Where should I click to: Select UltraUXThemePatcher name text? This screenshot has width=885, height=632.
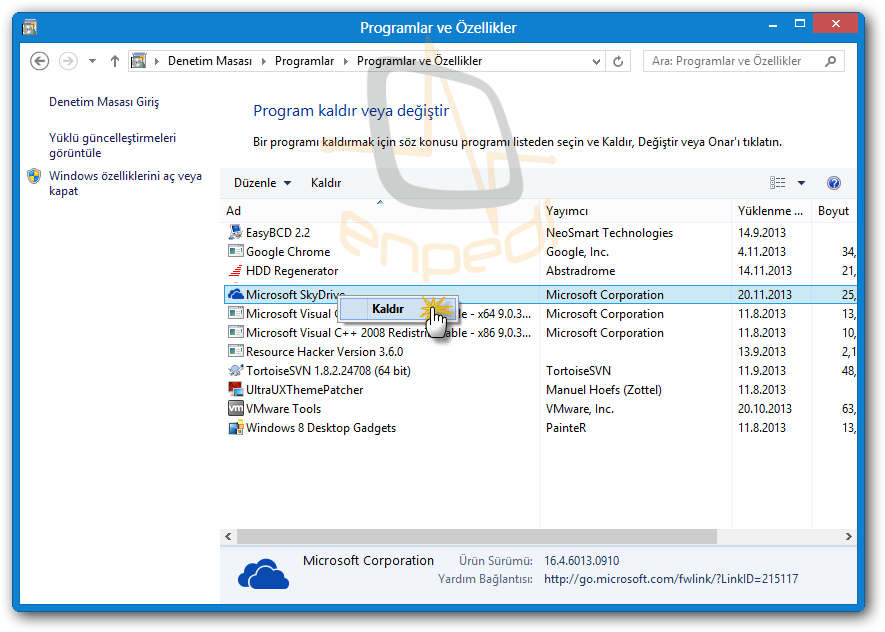click(x=304, y=390)
